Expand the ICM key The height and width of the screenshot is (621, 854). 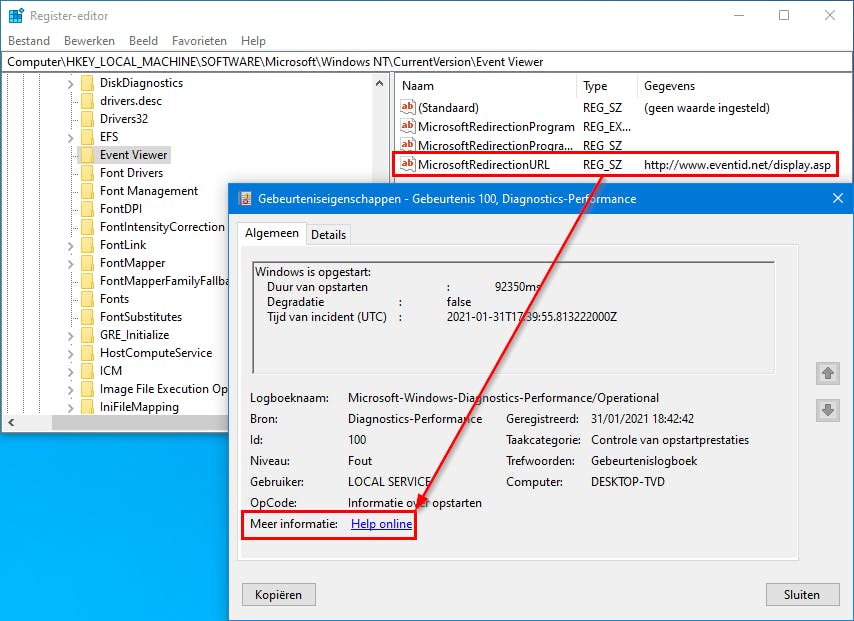coord(70,372)
